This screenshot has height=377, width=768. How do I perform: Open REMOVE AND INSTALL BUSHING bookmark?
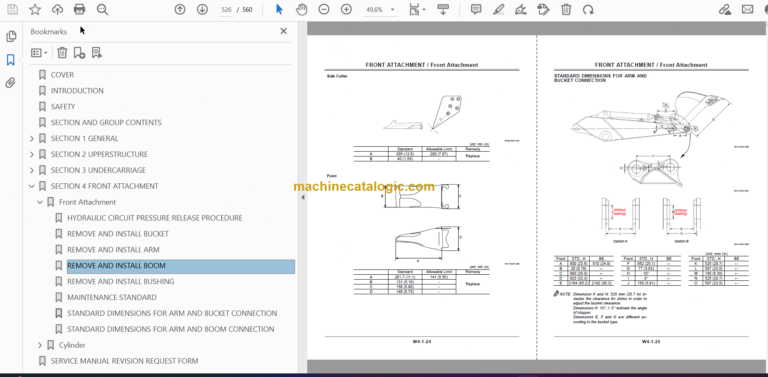[x=120, y=282]
